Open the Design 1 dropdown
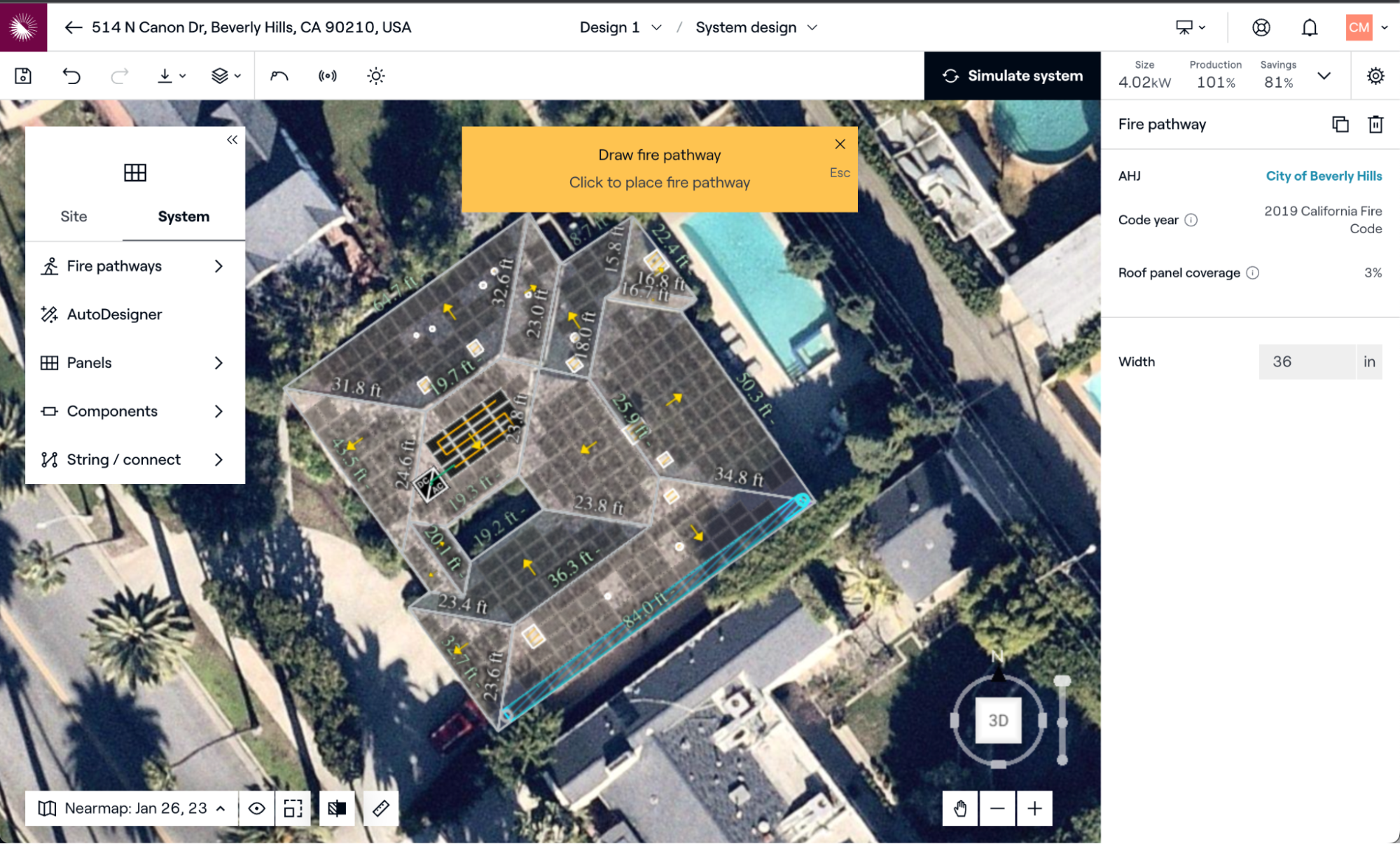Screen dimensions: 1400x844 click(620, 27)
